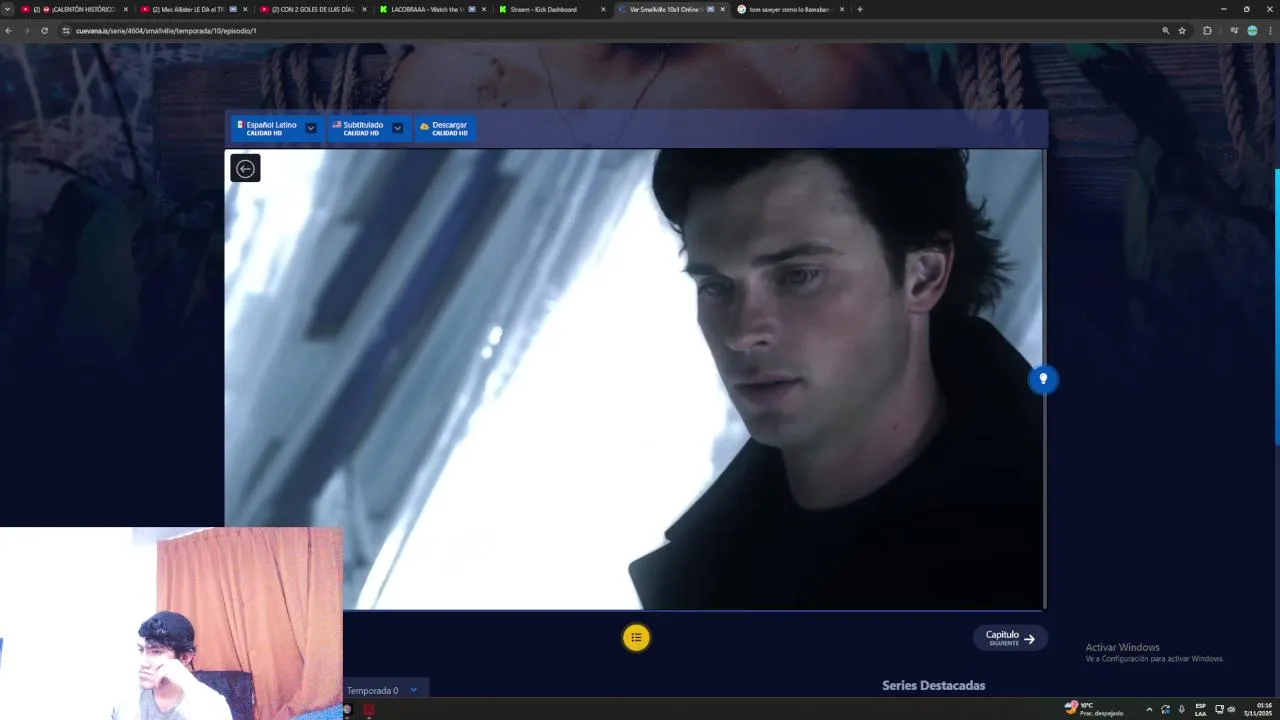Click the Smallville video player frame
This screenshot has width=1280, height=720.
(x=635, y=379)
